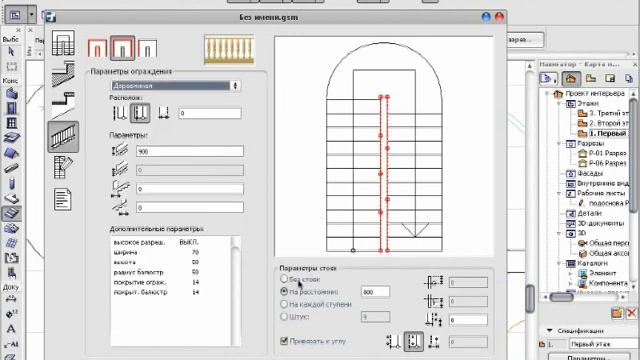
Task: Open the top-left toolbar dropdown arrow
Action: pyautogui.click(x=32, y=16)
